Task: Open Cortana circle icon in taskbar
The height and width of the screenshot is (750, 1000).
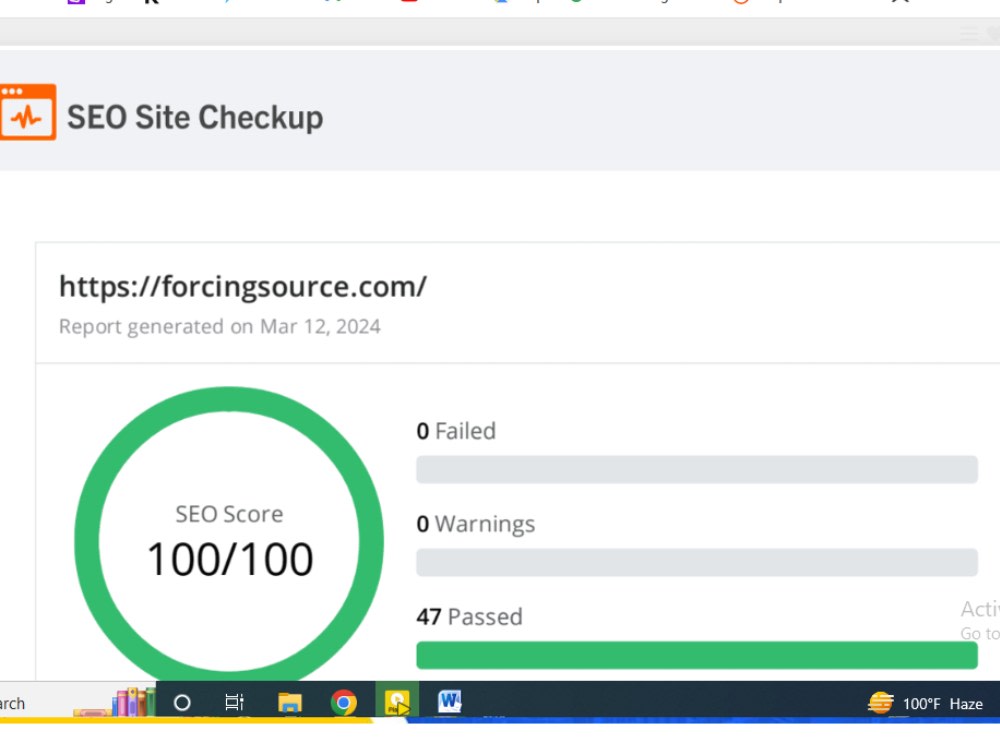Action: 182,703
